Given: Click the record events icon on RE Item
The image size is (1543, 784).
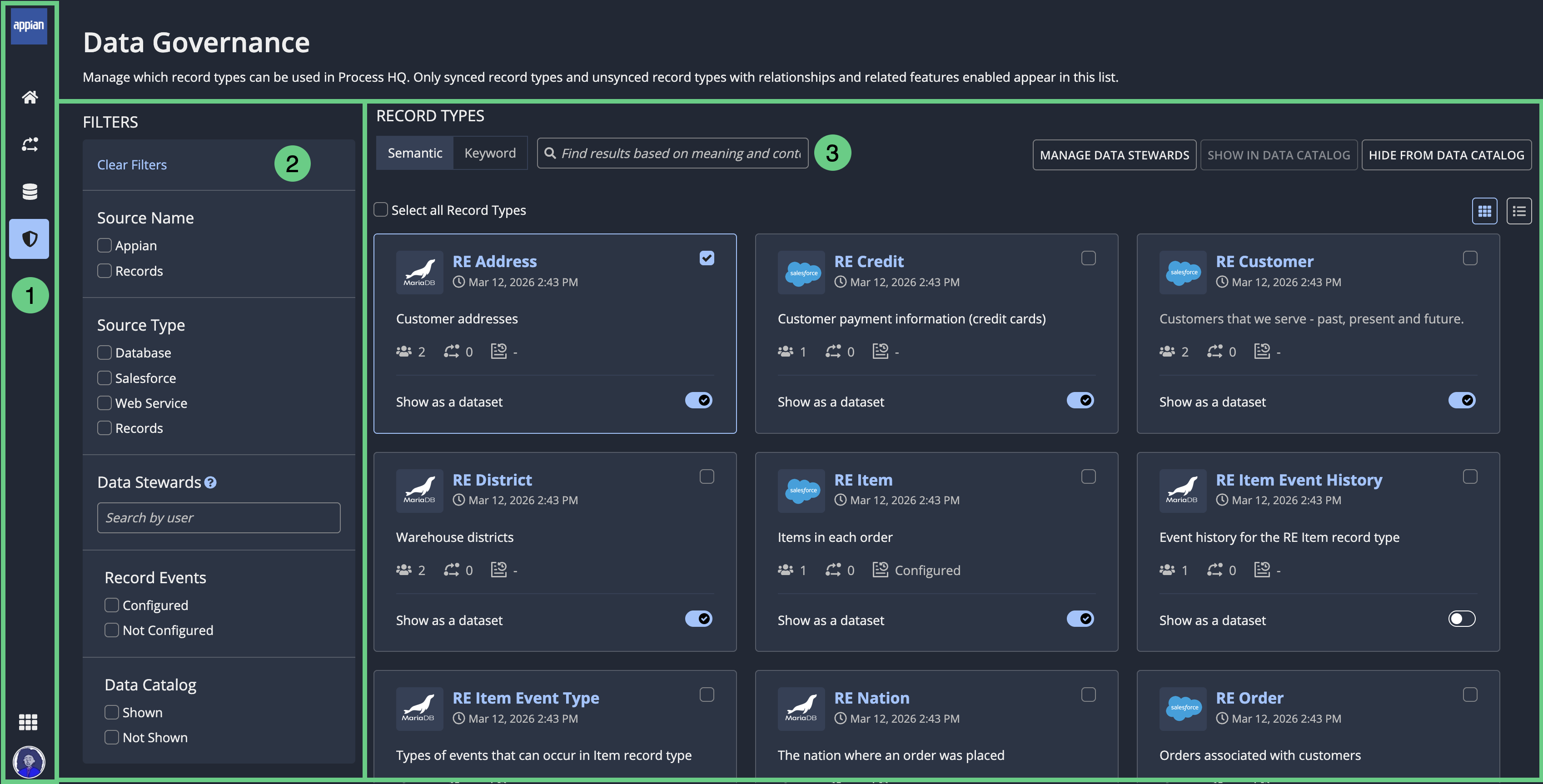Looking at the screenshot, I should (x=880, y=570).
